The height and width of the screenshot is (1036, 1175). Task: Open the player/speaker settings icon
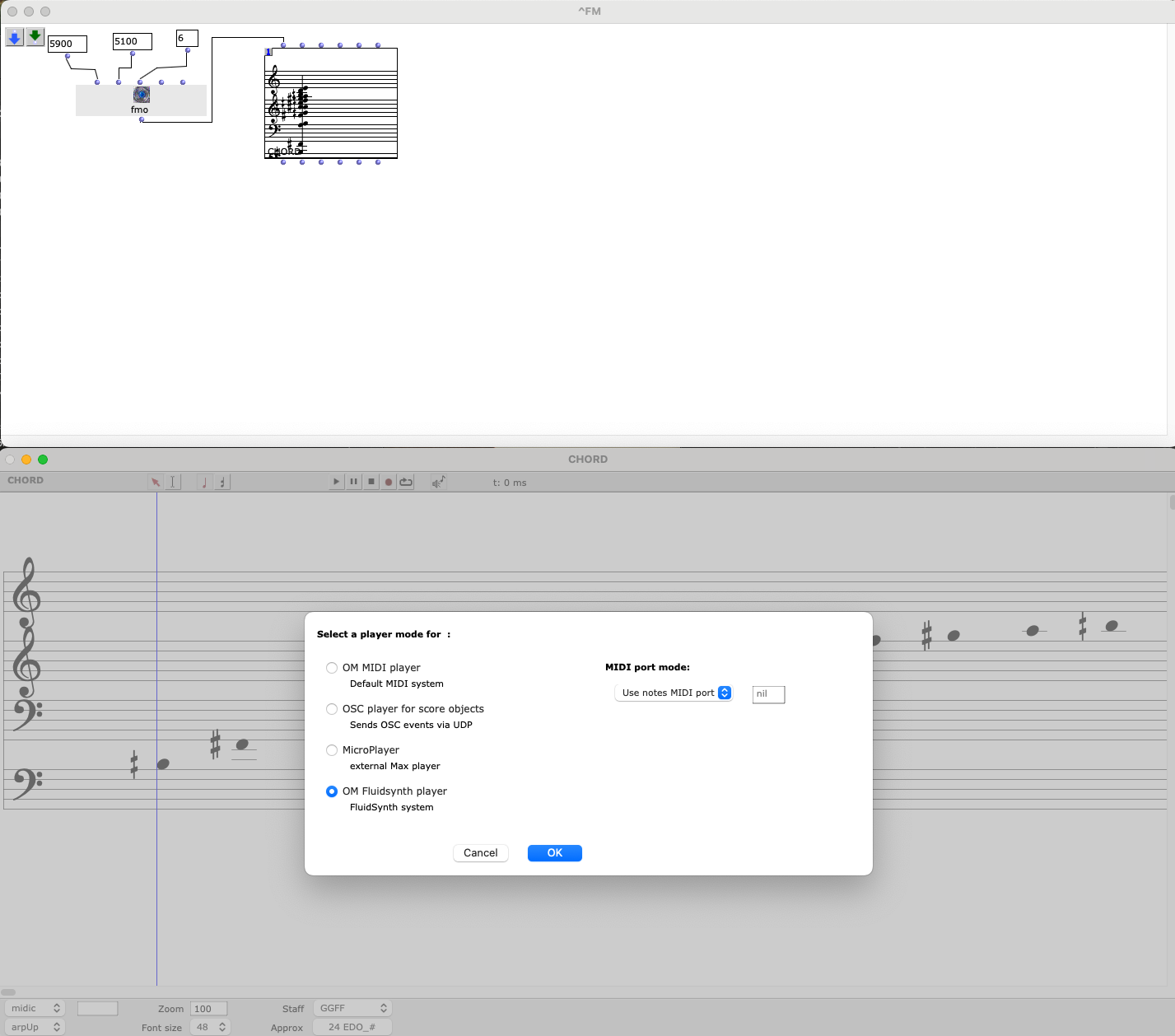[439, 482]
